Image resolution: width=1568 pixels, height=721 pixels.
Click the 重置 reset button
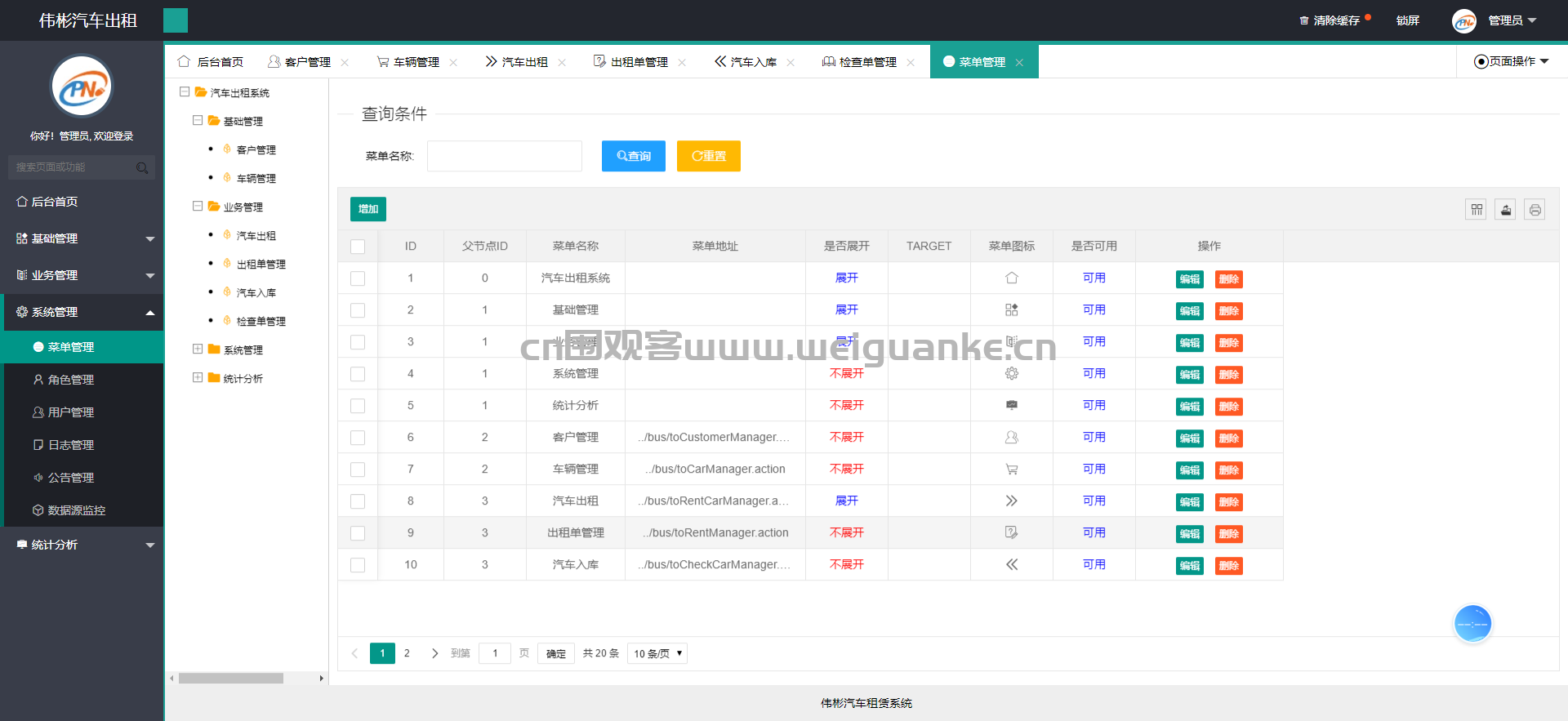709,156
